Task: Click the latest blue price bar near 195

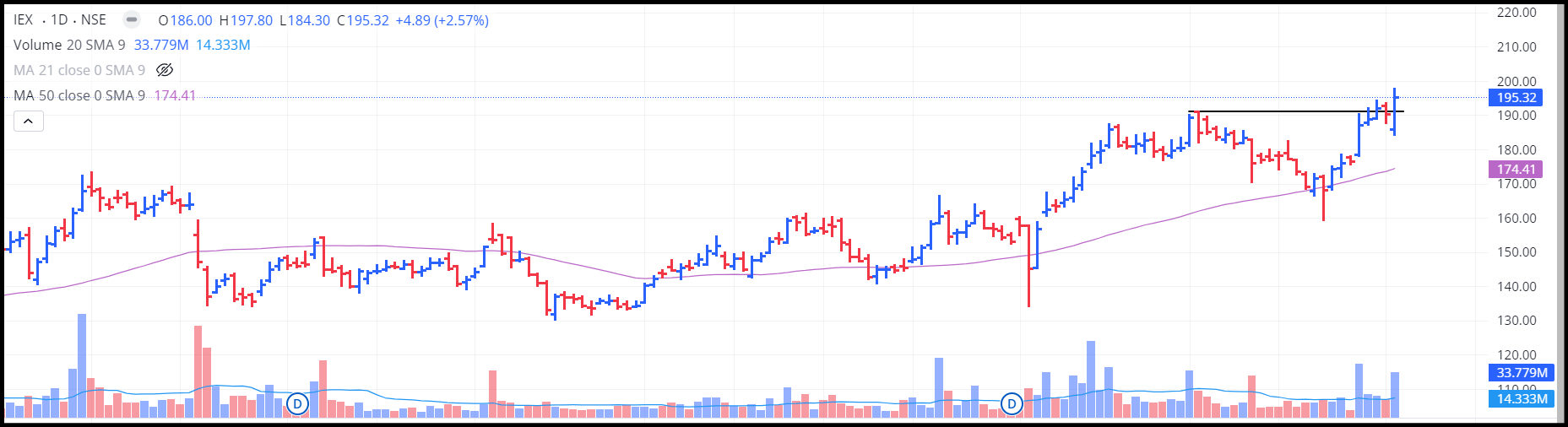Action: pyautogui.click(x=1395, y=111)
